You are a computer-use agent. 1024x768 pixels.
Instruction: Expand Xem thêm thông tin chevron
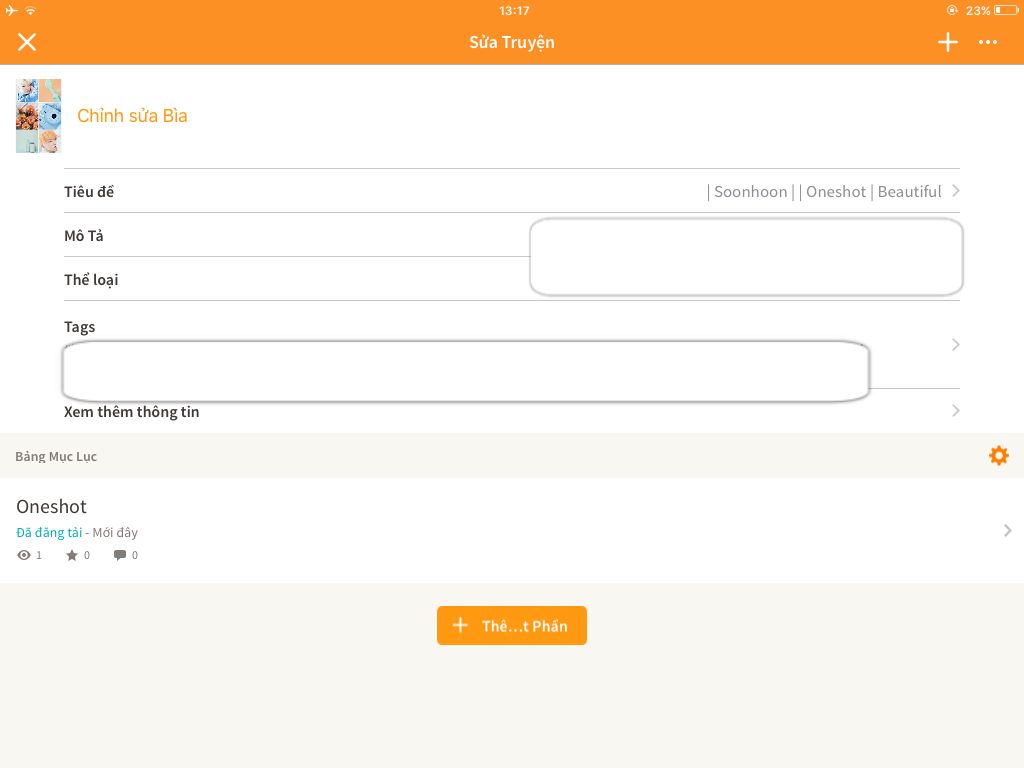[x=955, y=411]
